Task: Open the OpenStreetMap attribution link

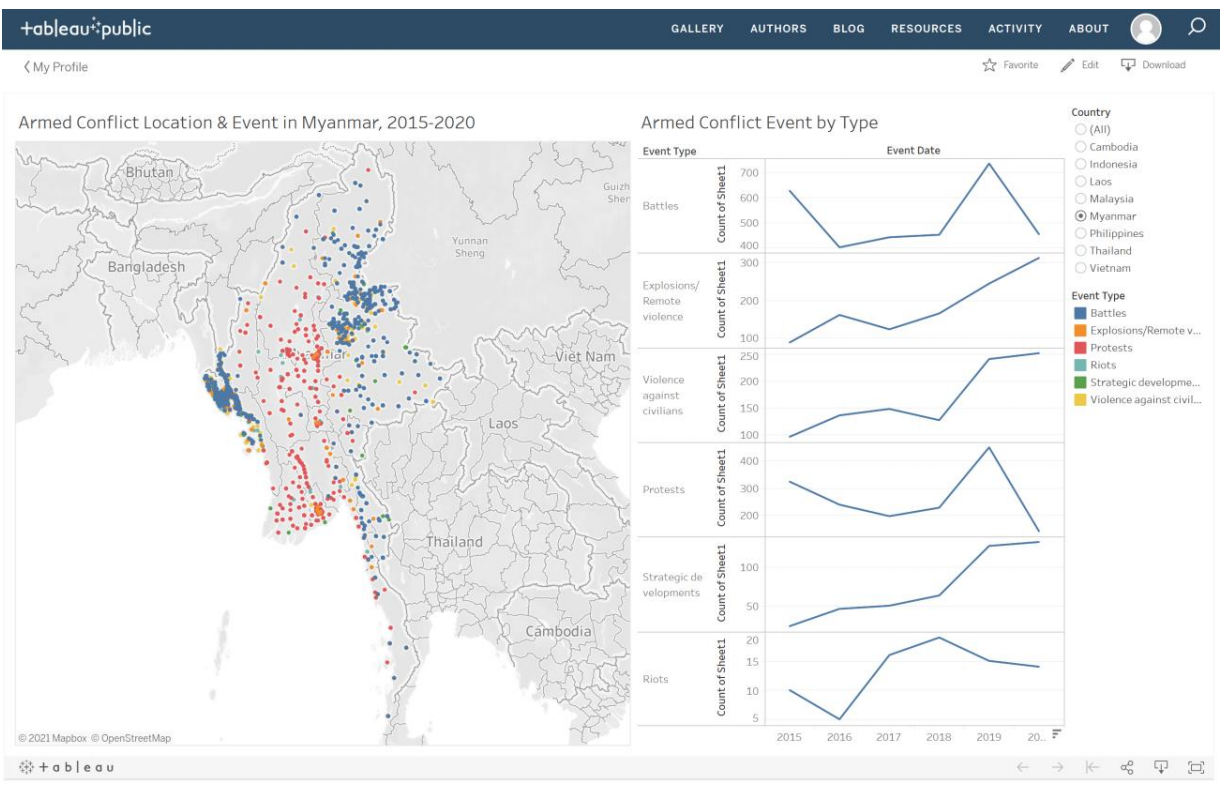Action: click(x=134, y=738)
